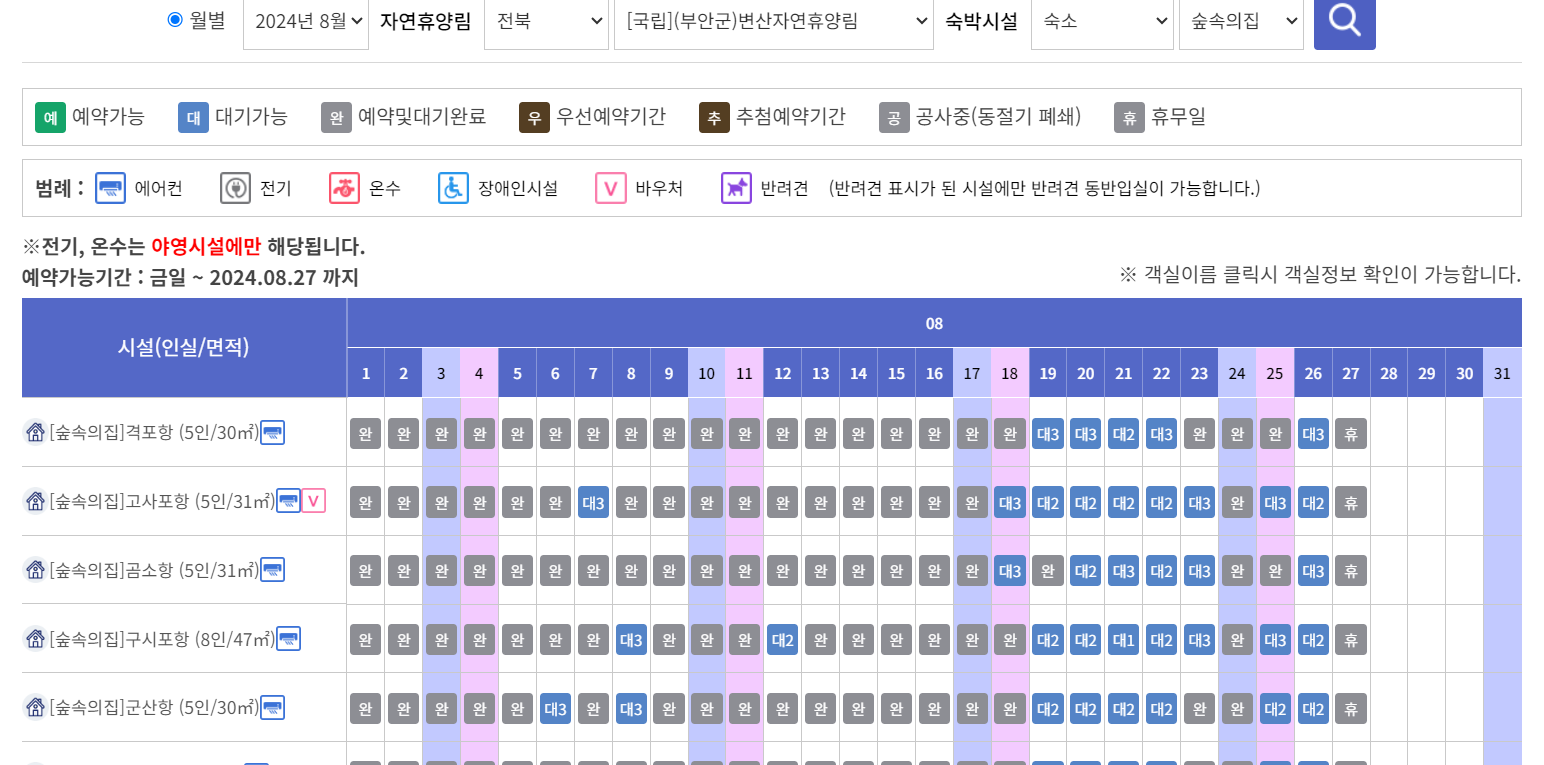Click the date header 1
This screenshot has height=765, width=1544.
coord(366,373)
